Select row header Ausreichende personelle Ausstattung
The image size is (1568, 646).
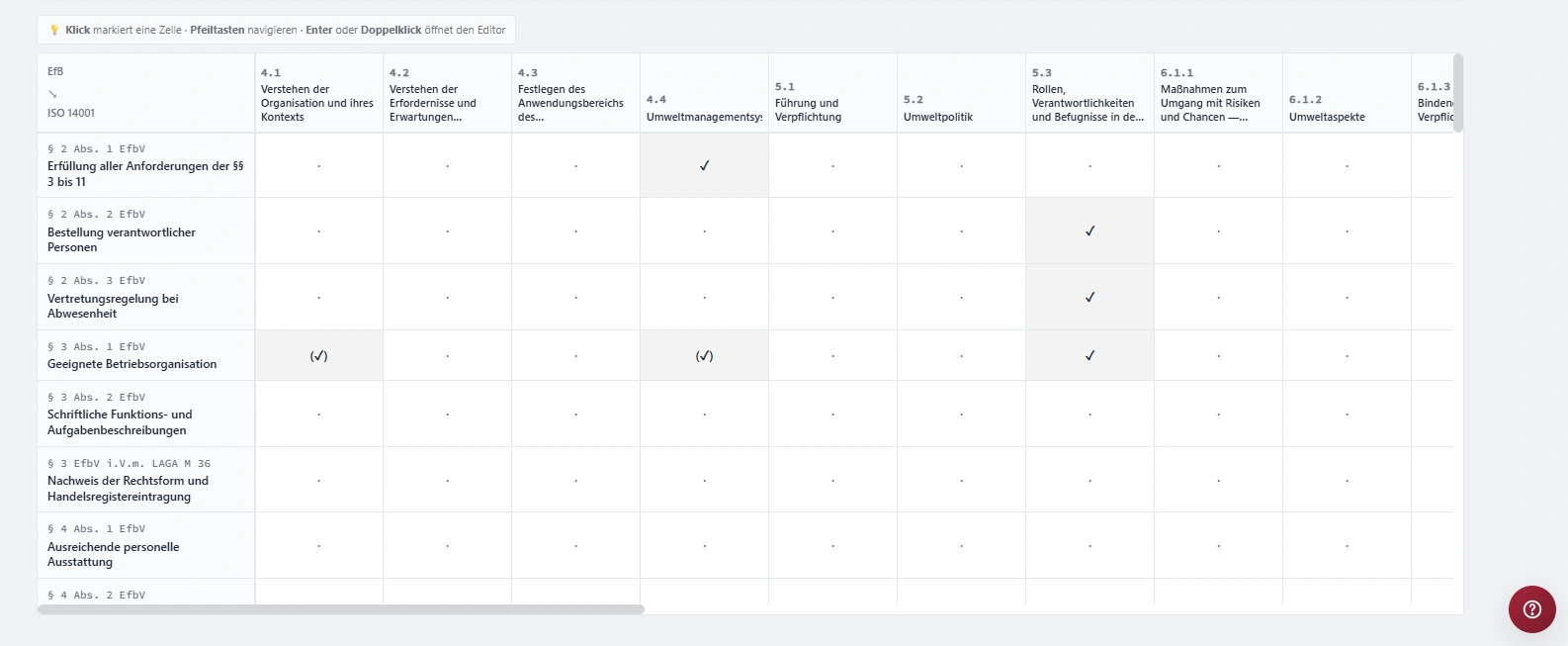(146, 545)
